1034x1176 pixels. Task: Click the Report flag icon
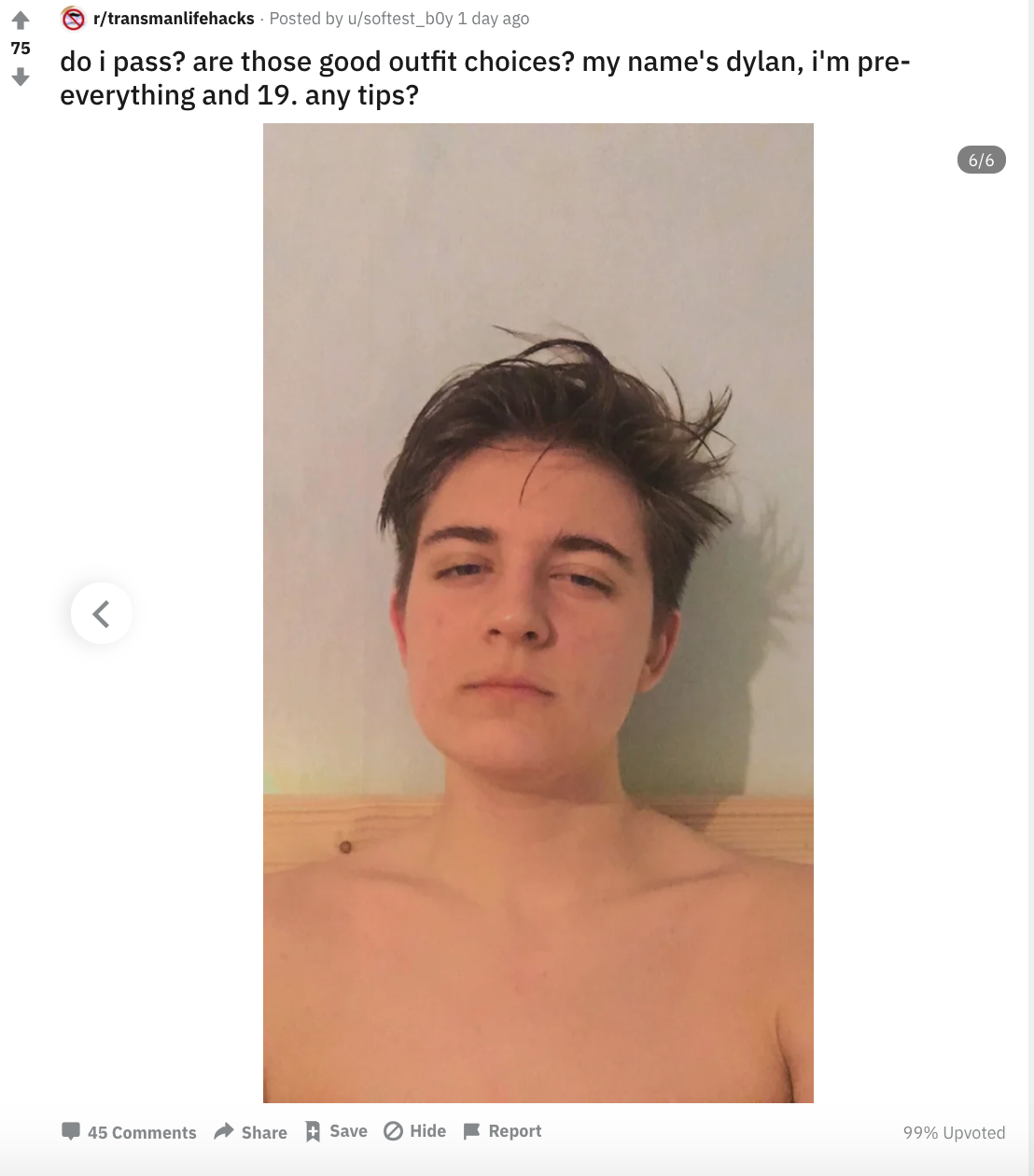click(x=472, y=1131)
